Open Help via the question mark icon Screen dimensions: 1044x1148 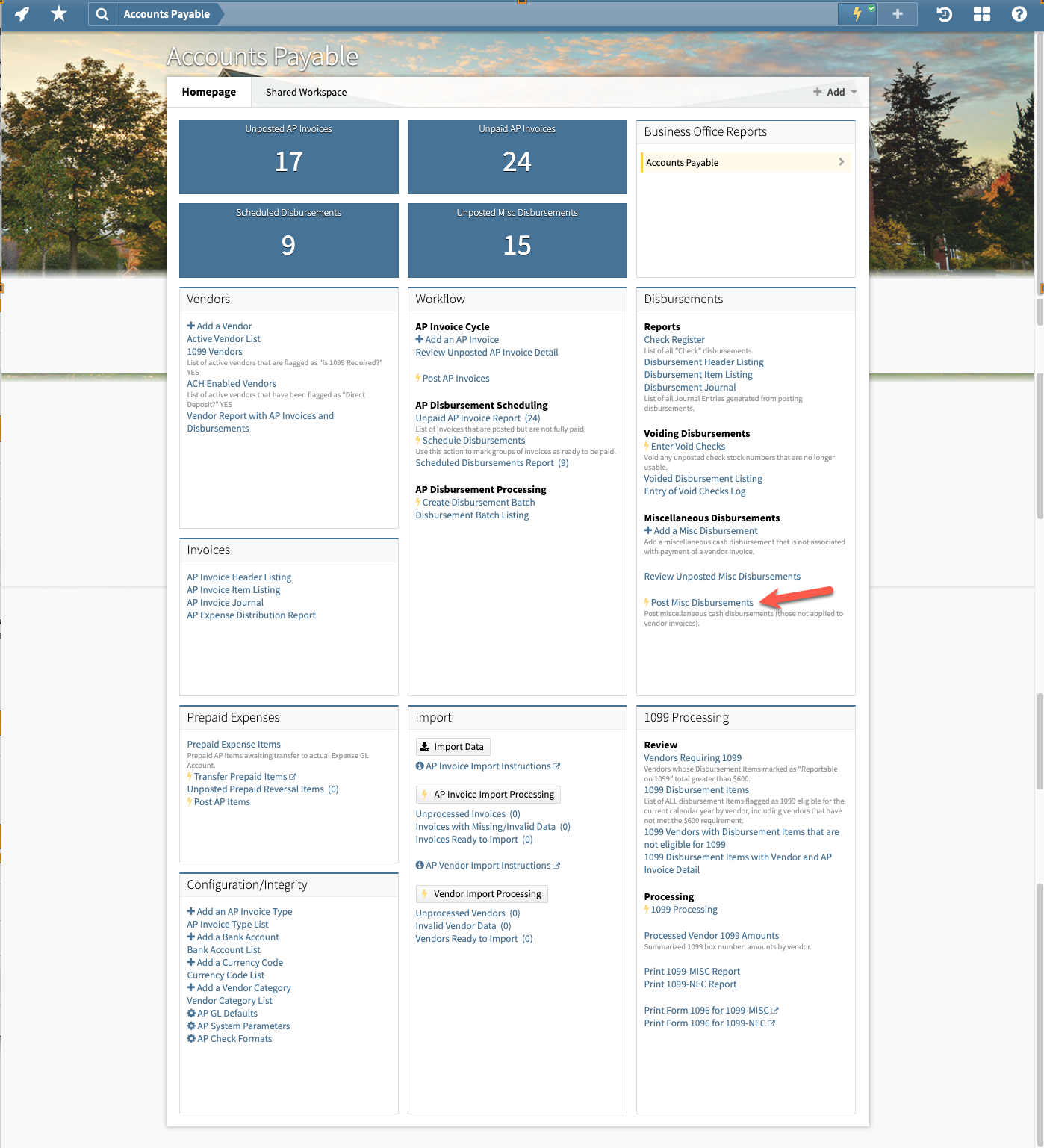pos(1019,13)
